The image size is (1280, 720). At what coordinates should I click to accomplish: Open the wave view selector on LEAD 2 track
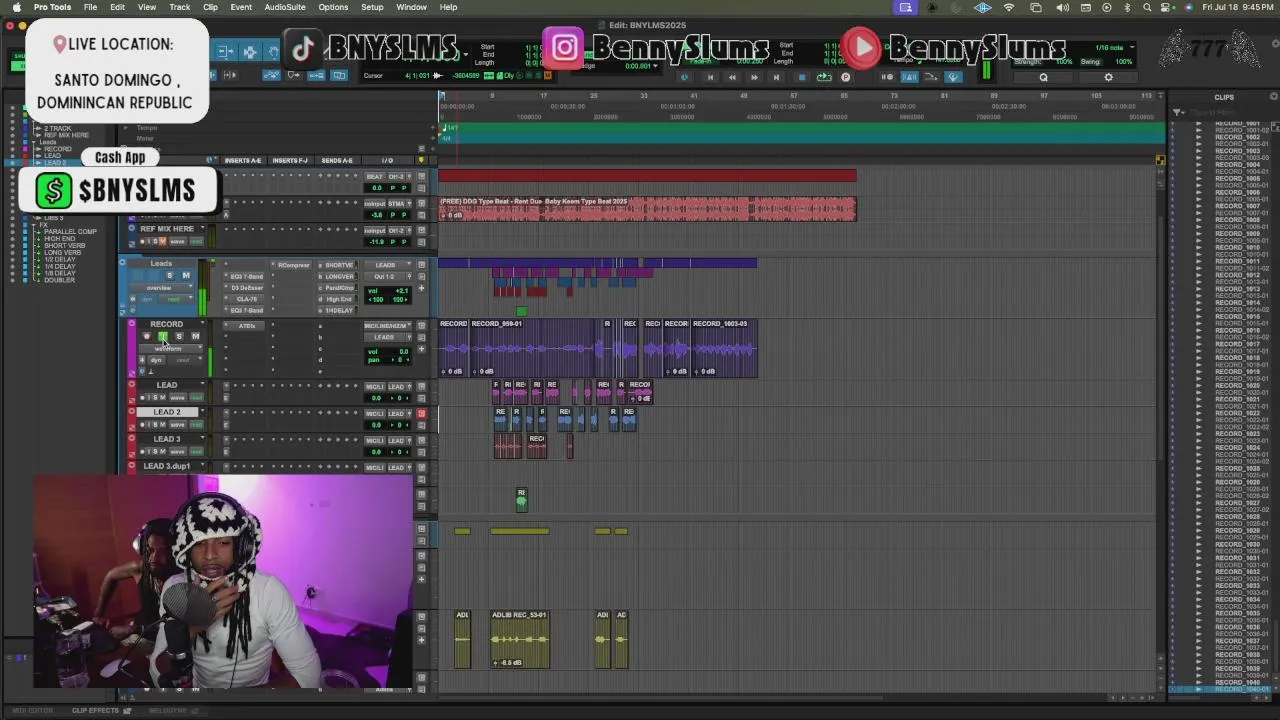point(177,424)
